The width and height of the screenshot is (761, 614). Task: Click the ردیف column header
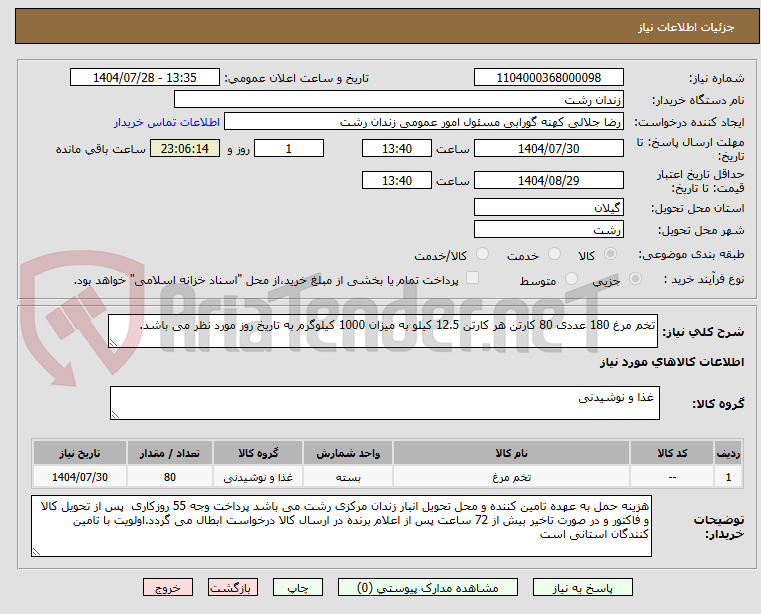[x=728, y=453]
